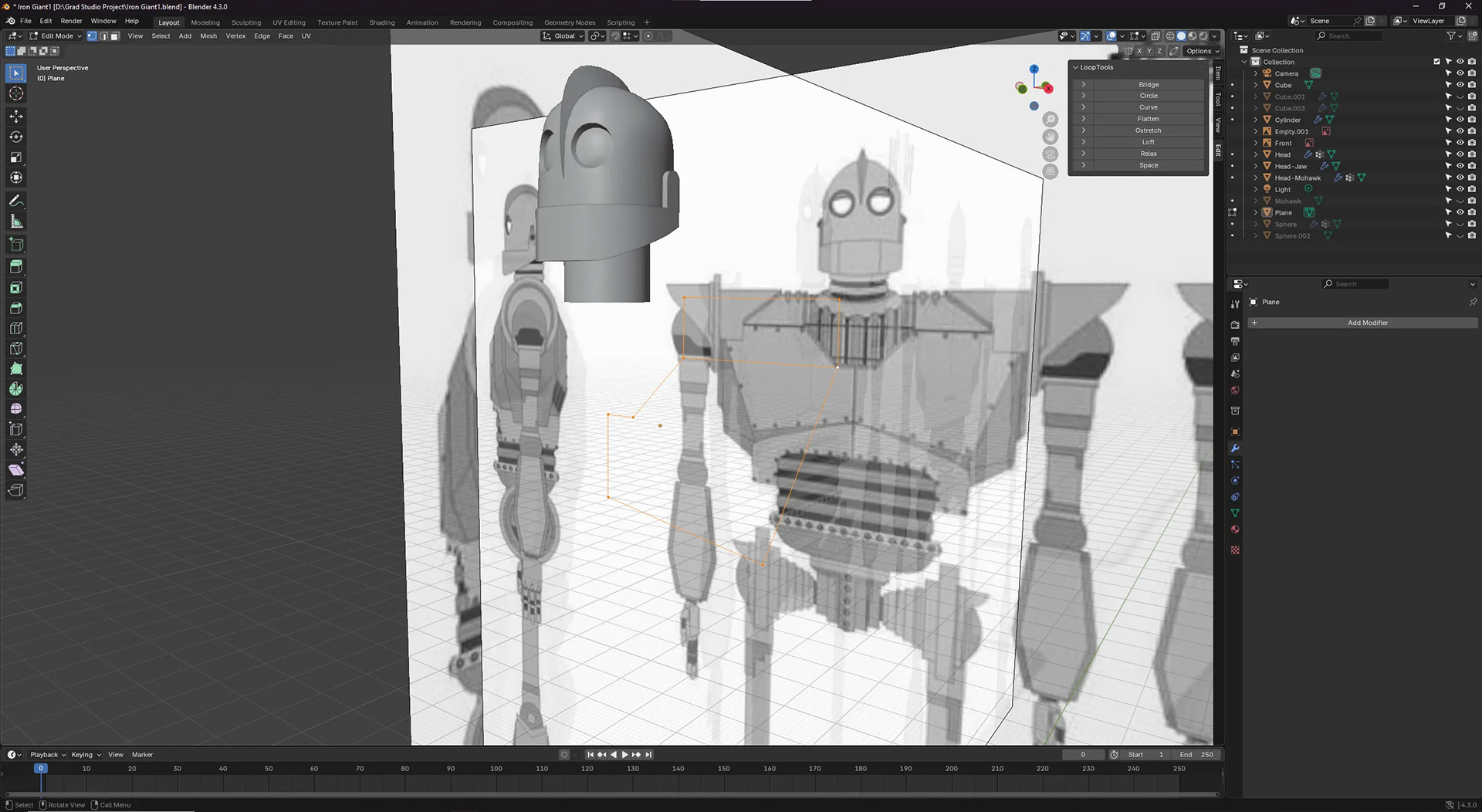Activate the Scale tool
This screenshot has width=1482, height=812.
tap(16, 157)
